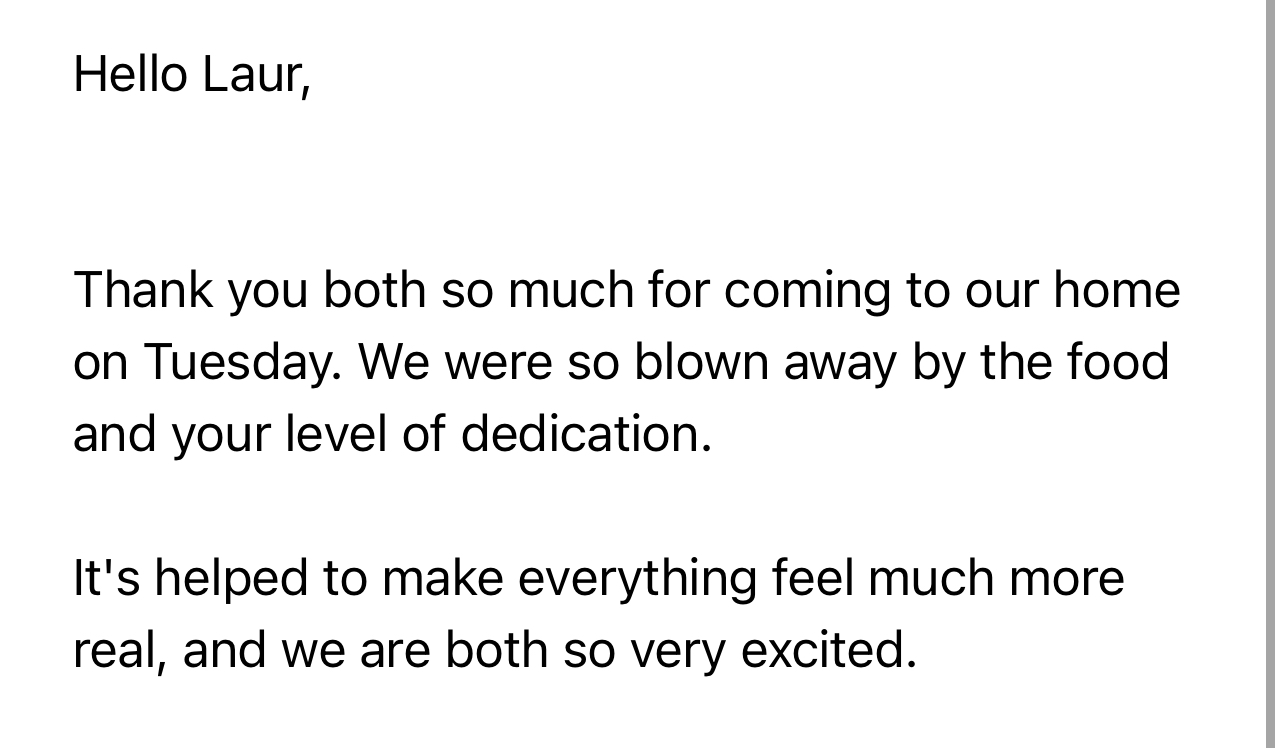The height and width of the screenshot is (748, 1284).
Task: Click the word "It's" starting the second paragraph
Action: pyautogui.click(x=106, y=578)
